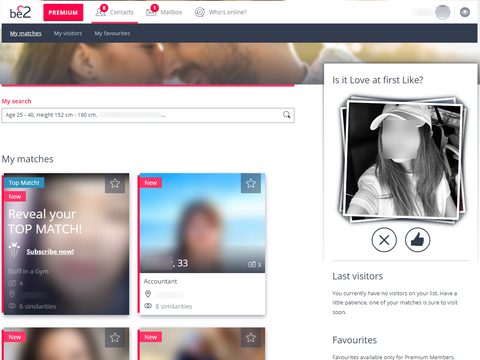This screenshot has height=360, width=480.
Task: Click the Mailbox envelope icon
Action: pyautogui.click(x=151, y=13)
